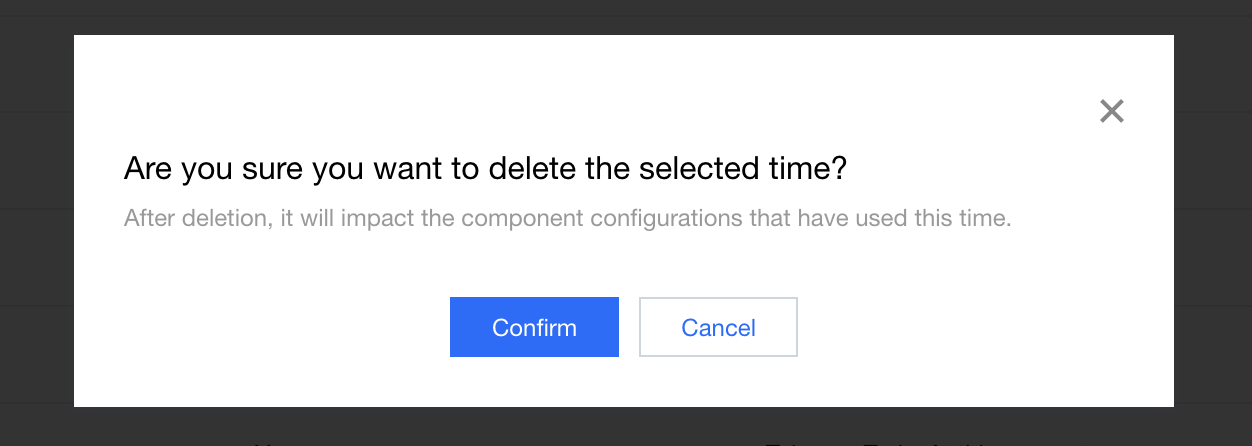The height and width of the screenshot is (446, 1252).
Task: Abort the deletion by choosing Cancel
Action: tap(718, 327)
